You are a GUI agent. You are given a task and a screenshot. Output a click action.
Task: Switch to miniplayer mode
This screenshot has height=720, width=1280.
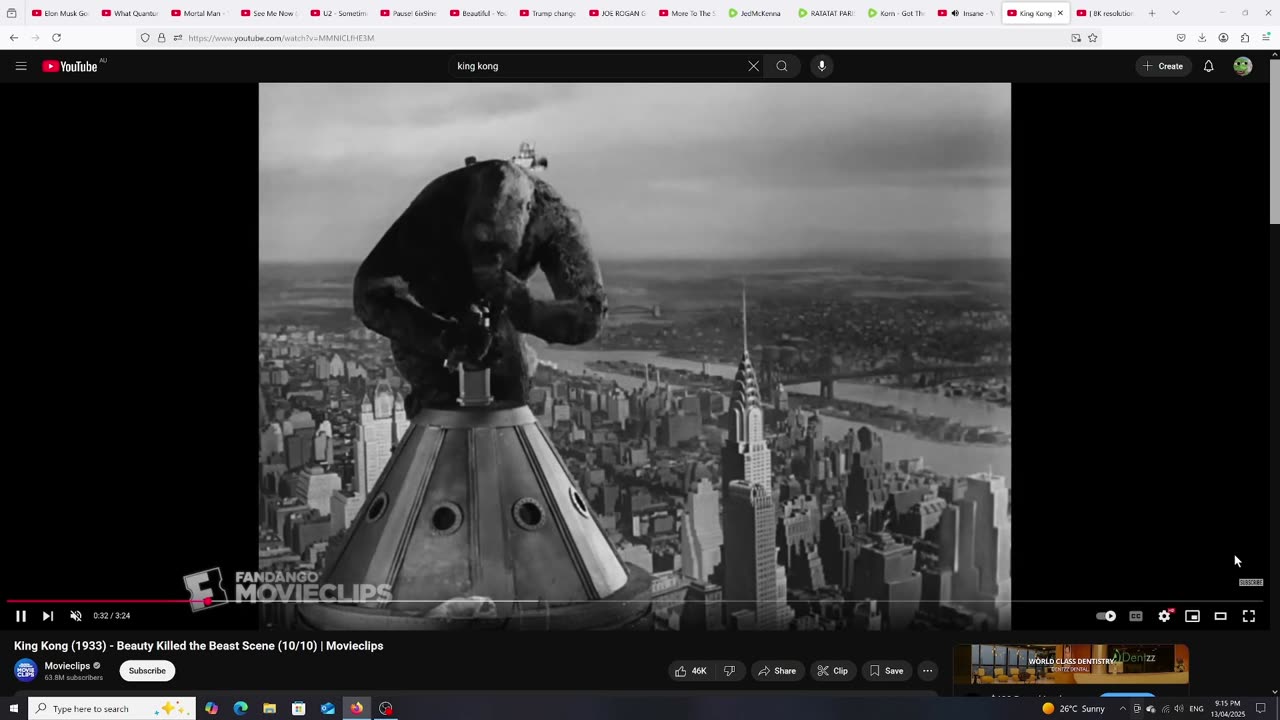click(x=1192, y=616)
